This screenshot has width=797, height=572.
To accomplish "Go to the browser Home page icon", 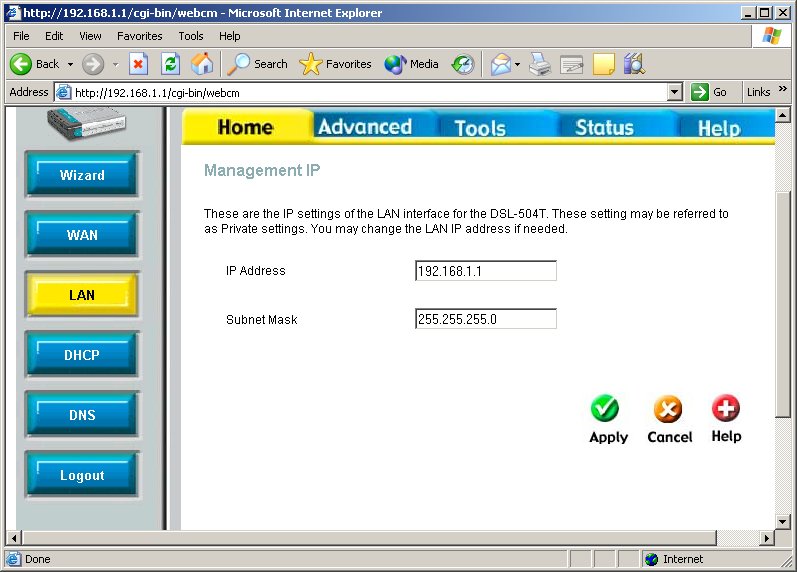I will (x=202, y=64).
